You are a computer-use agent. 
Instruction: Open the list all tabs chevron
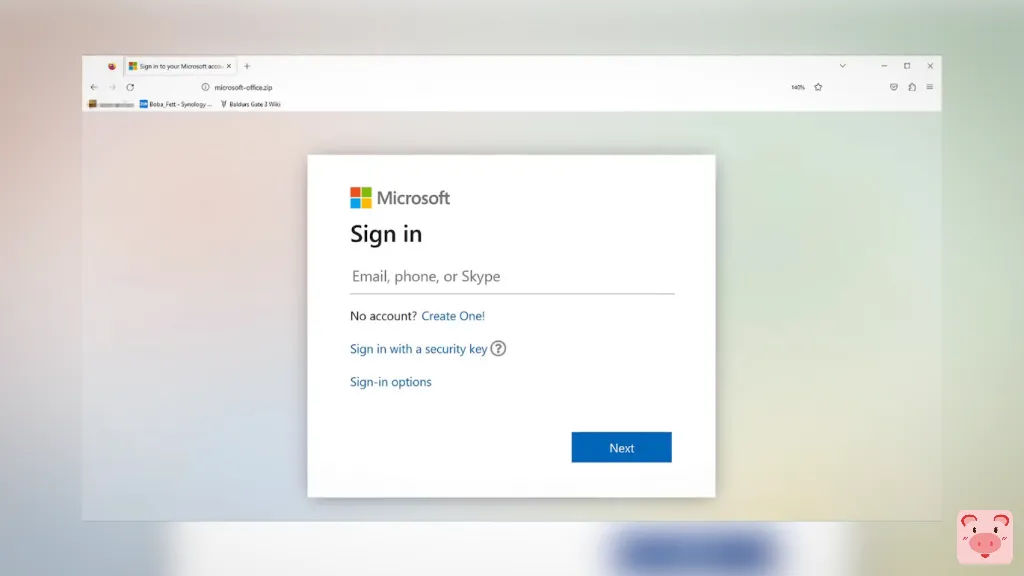pos(842,66)
